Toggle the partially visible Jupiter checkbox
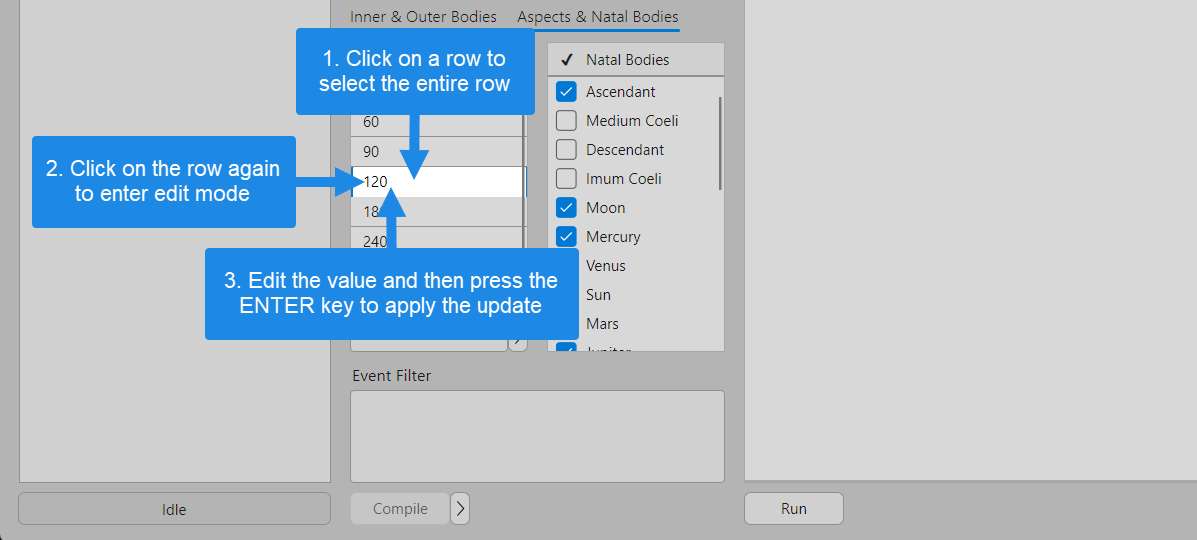The image size is (1197, 540). tap(566, 347)
